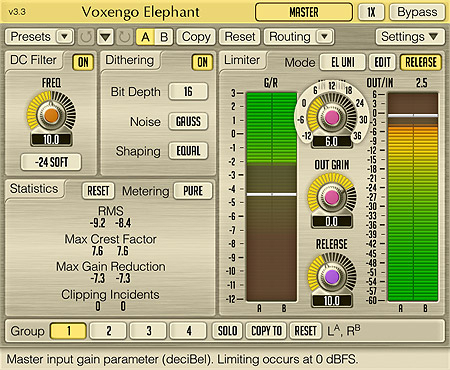
Task: Click the OUT GAIN knob
Action: point(331,197)
